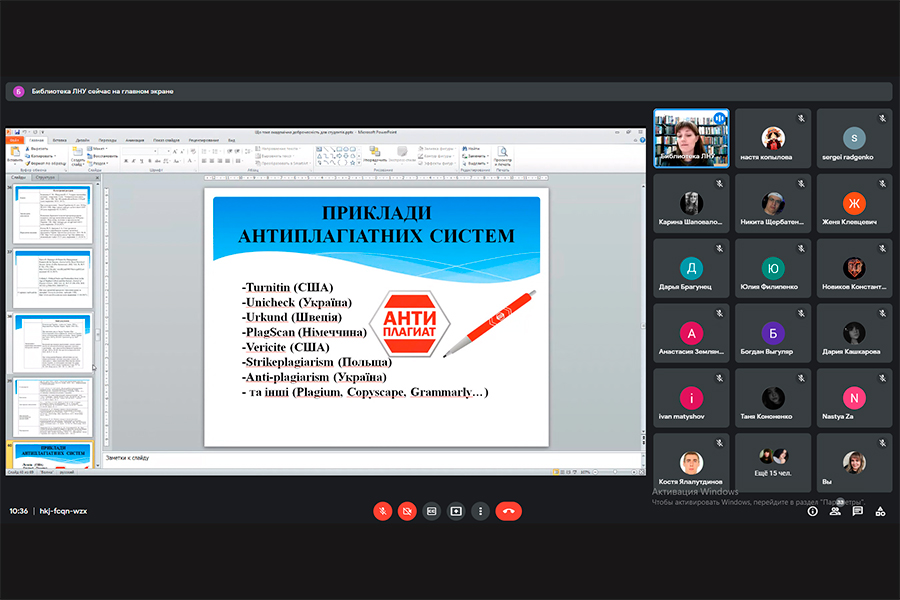The width and height of the screenshot is (900, 600).
Task: Click the muted mic icon on sergei radgenko's tile
Action: click(x=881, y=118)
